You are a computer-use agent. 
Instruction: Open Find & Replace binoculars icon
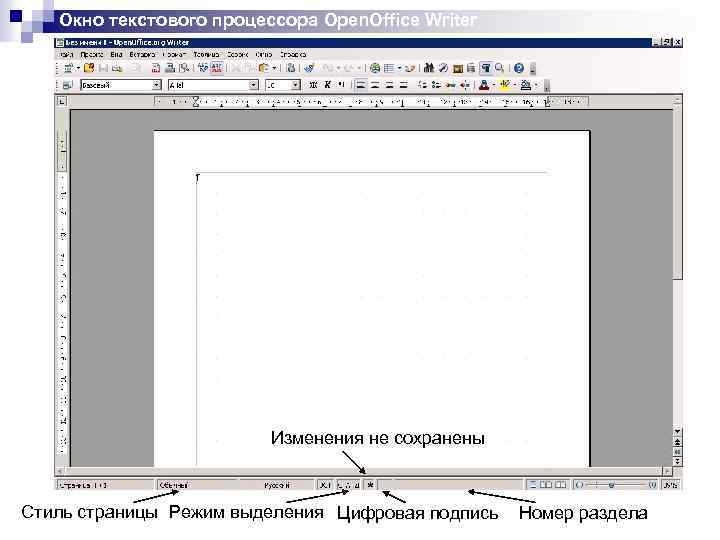pos(429,68)
